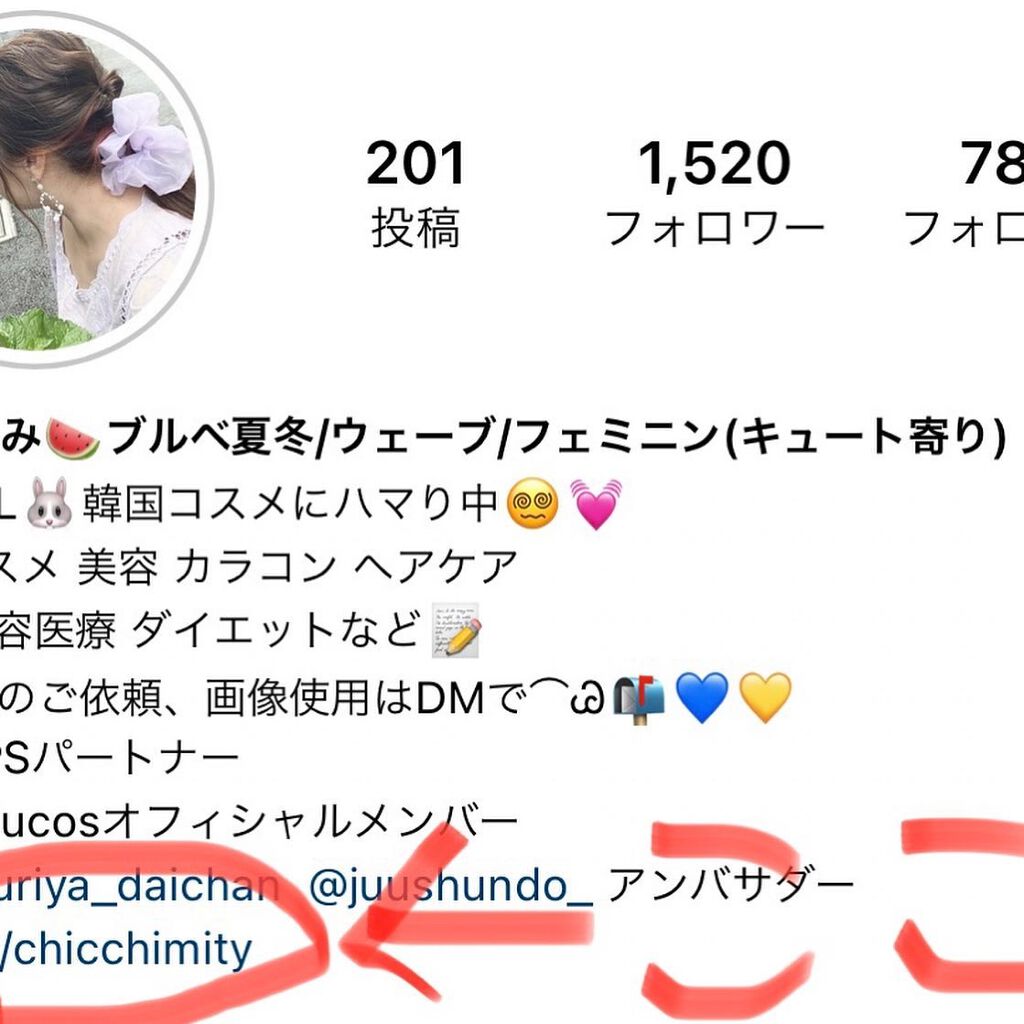The image size is (1024, 1024).
Task: Open the following count on the right
Action: [x=991, y=163]
